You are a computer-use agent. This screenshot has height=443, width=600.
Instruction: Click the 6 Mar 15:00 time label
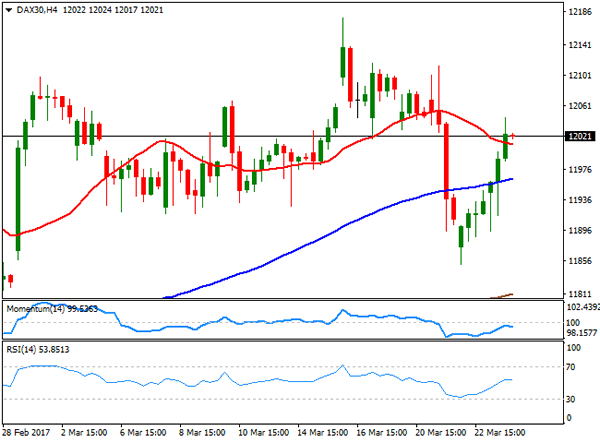tap(143, 433)
